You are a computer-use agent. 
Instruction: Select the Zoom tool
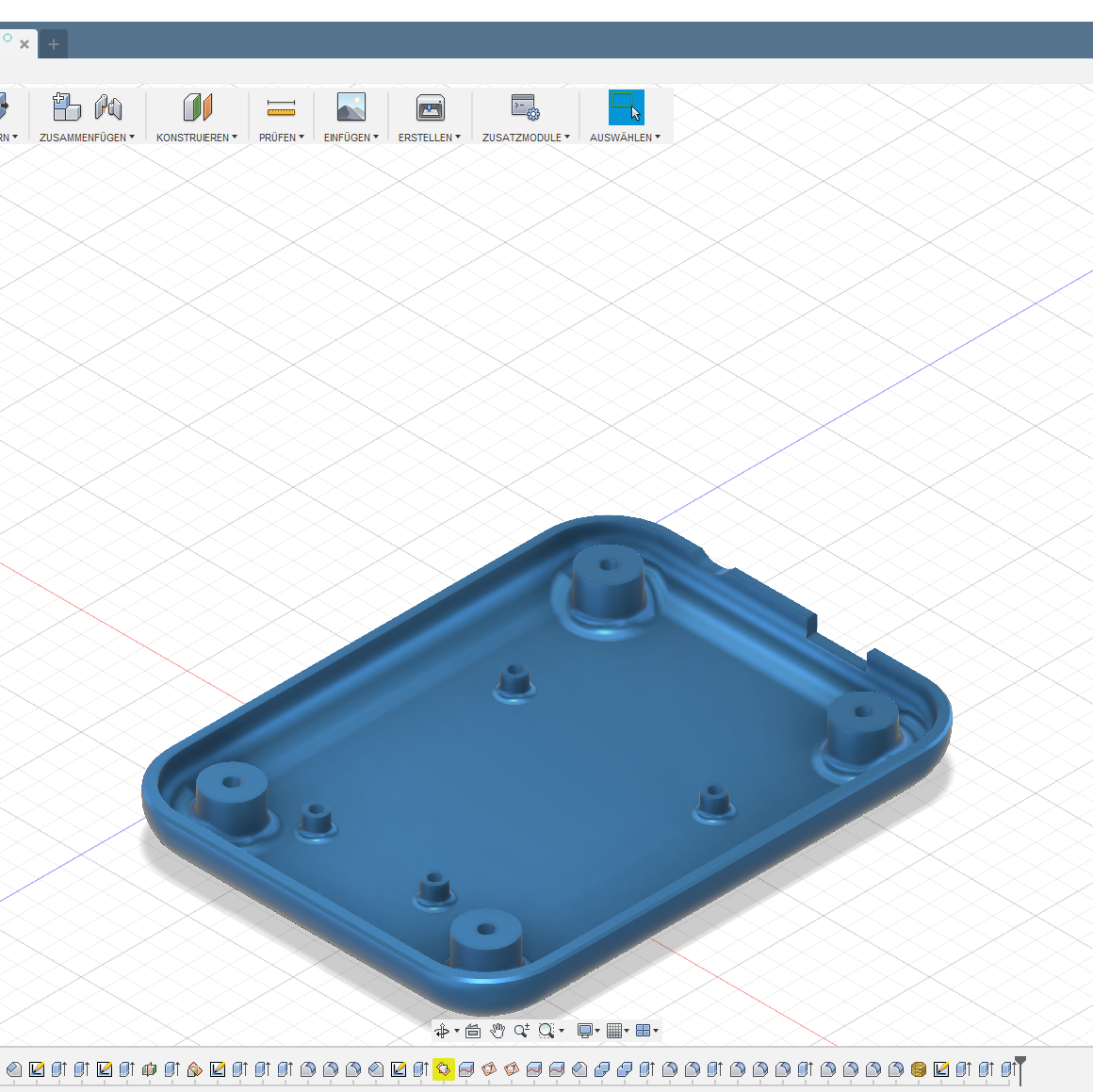tap(521, 1030)
